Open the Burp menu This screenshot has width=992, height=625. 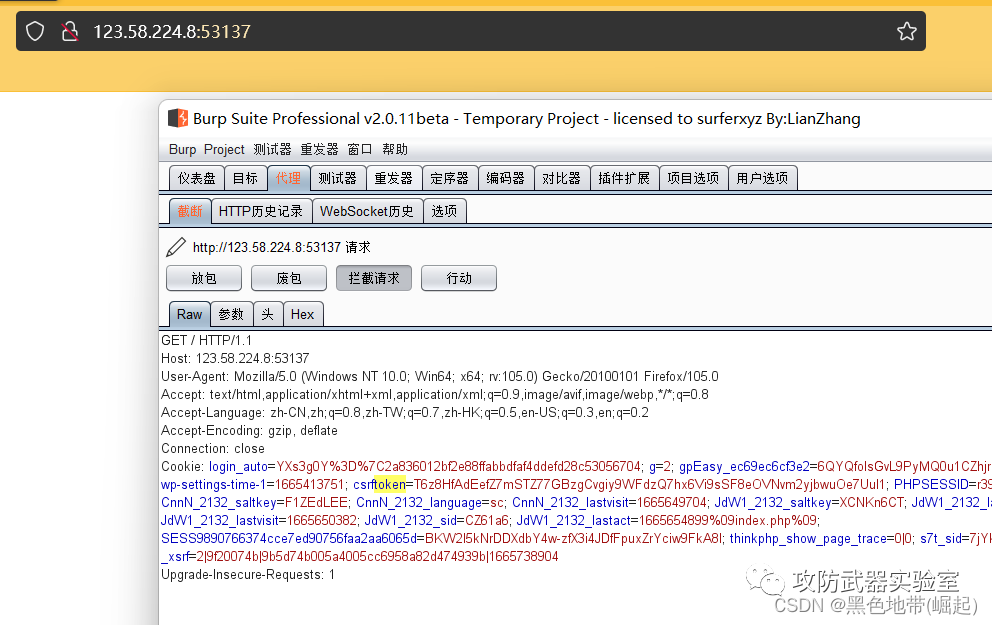182,149
